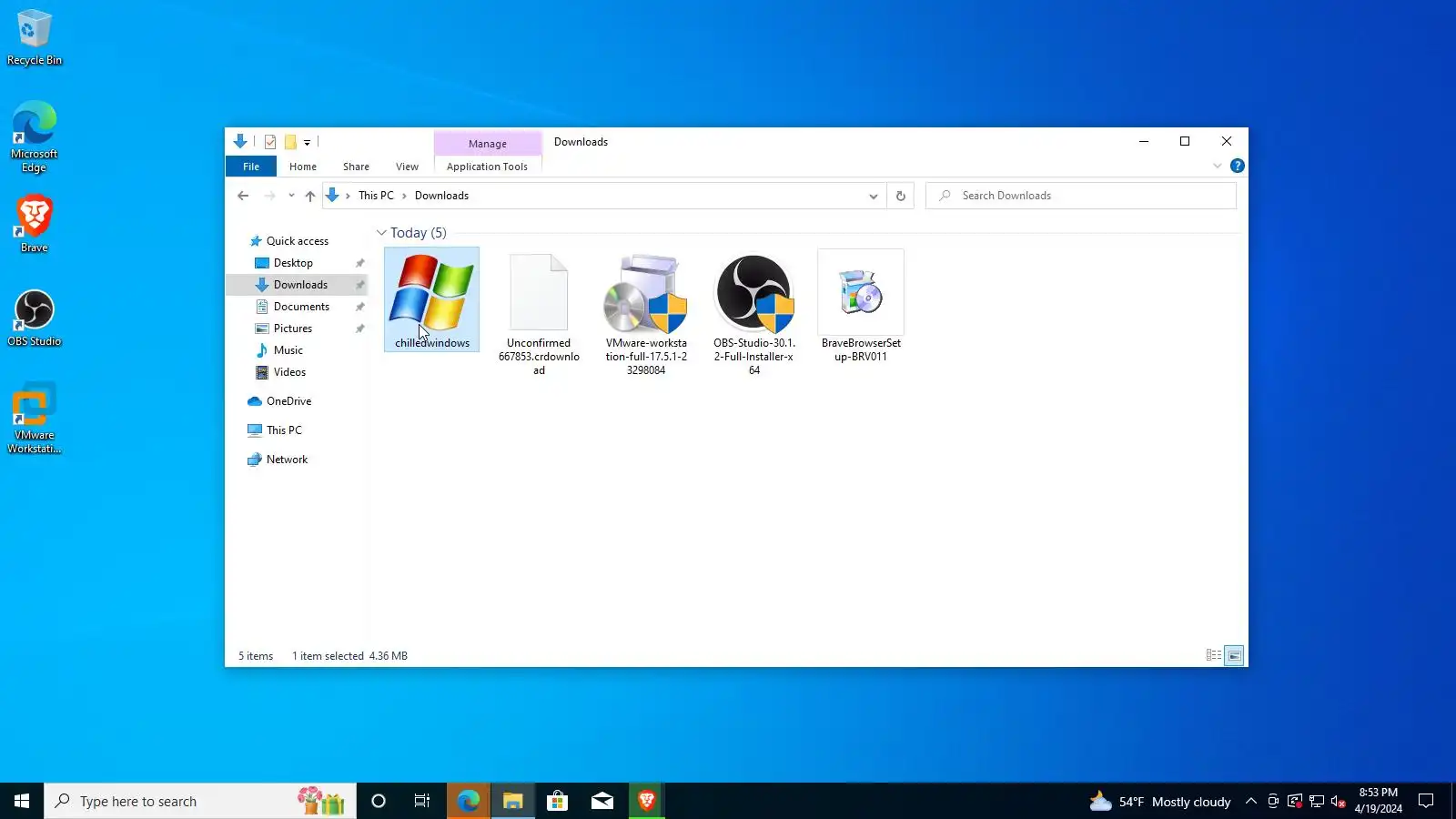Click the volume icon in system tray

[x=1338, y=801]
